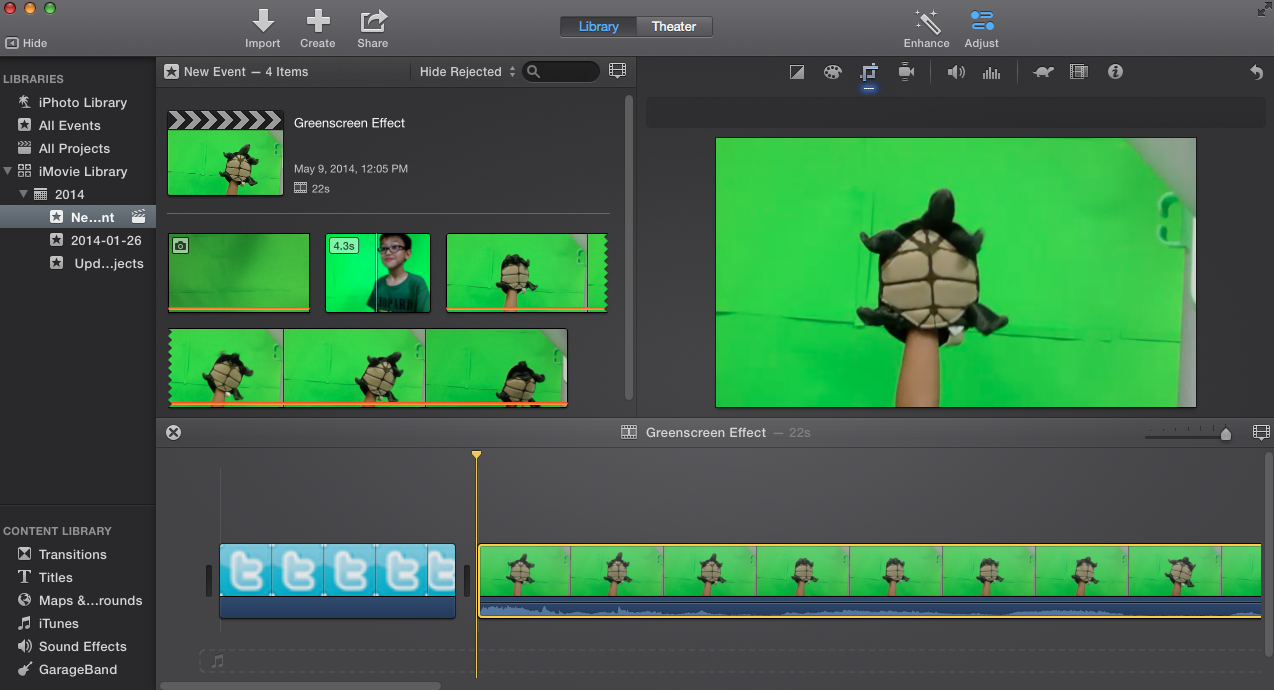
Task: Open the Color Balance adjustment
Action: coord(797,72)
